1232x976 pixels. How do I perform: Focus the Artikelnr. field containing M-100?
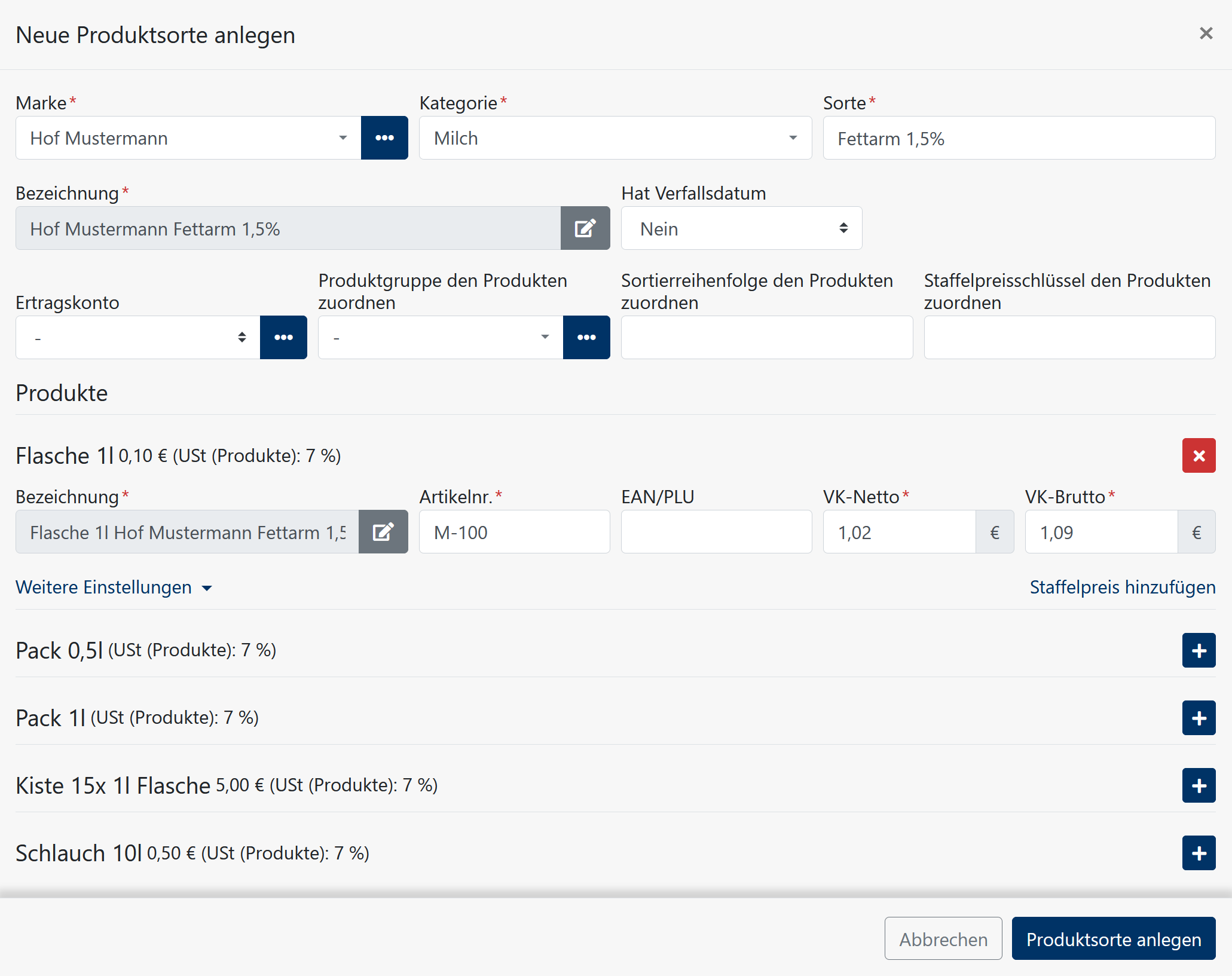[x=515, y=532]
